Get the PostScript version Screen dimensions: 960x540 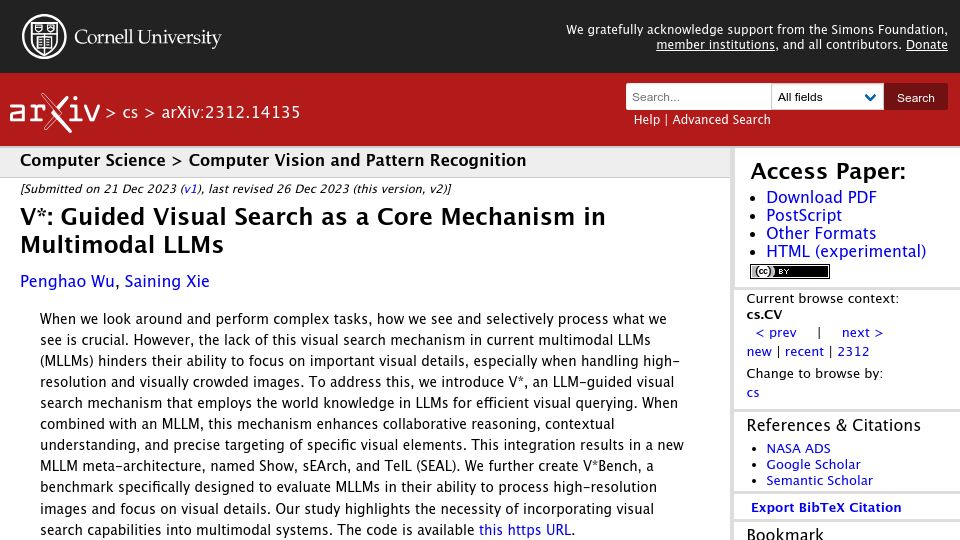(804, 216)
